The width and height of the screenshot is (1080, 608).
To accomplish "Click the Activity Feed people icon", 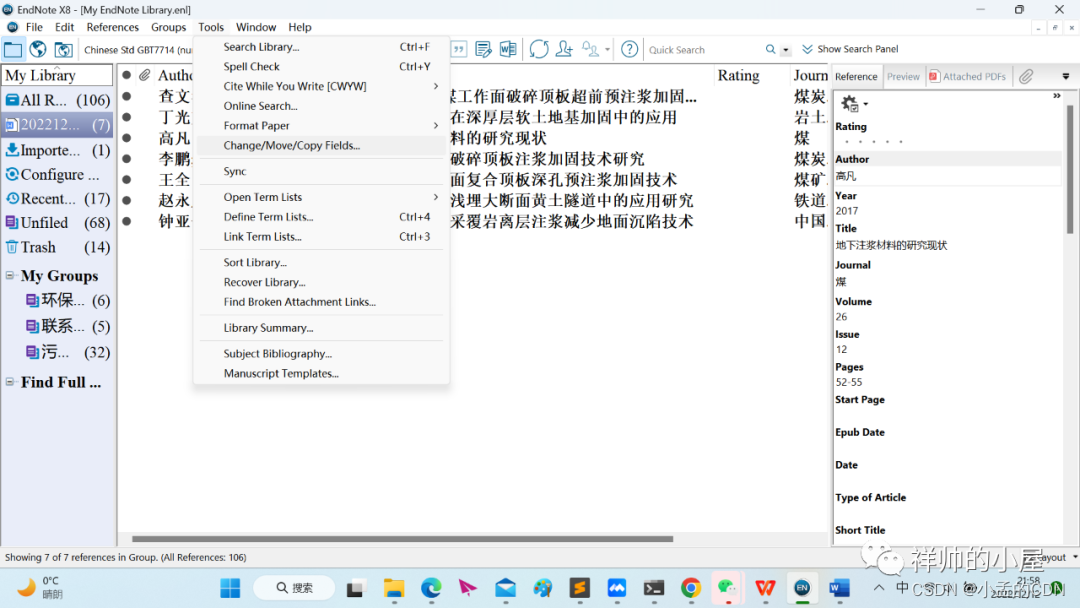I will [590, 50].
